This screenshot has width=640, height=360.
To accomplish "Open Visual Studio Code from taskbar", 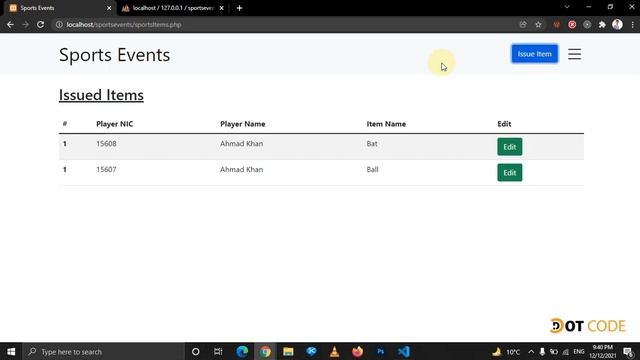I will tap(404, 351).
